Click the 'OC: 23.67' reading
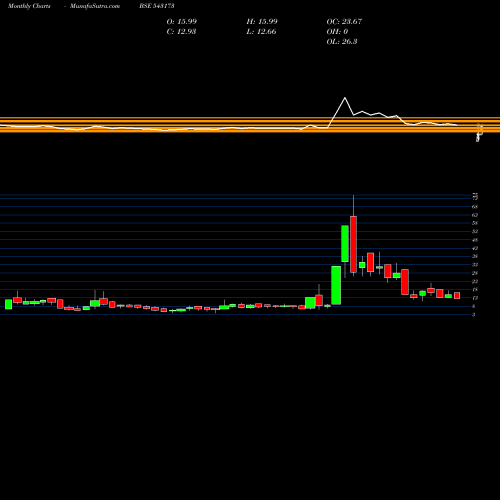This screenshot has width=500, height=500. 344,22
